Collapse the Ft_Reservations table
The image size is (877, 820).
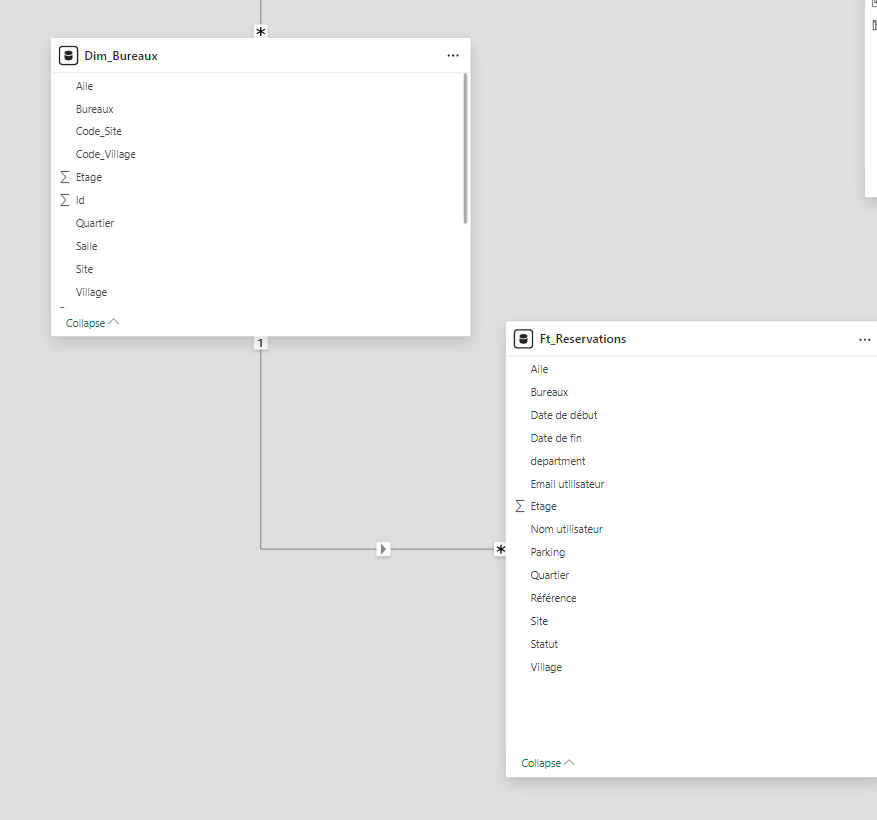click(x=548, y=763)
